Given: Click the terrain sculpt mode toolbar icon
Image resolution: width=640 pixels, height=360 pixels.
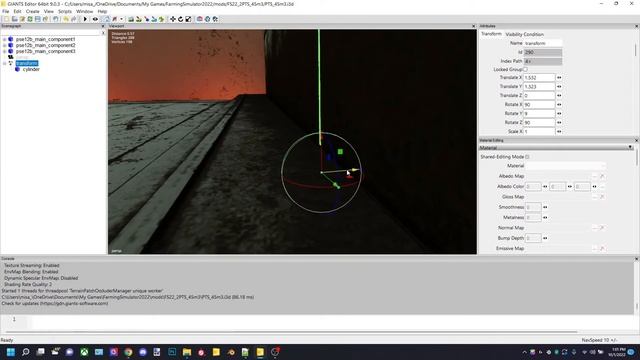Looking at the screenshot, I should 131,19.
